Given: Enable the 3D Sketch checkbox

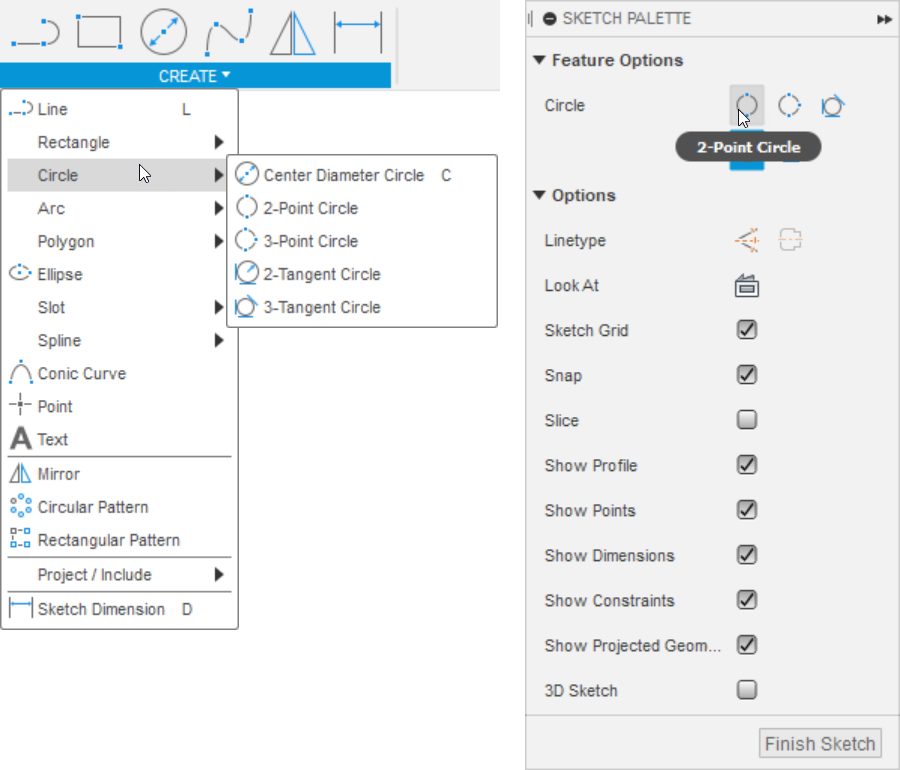Looking at the screenshot, I should point(747,690).
